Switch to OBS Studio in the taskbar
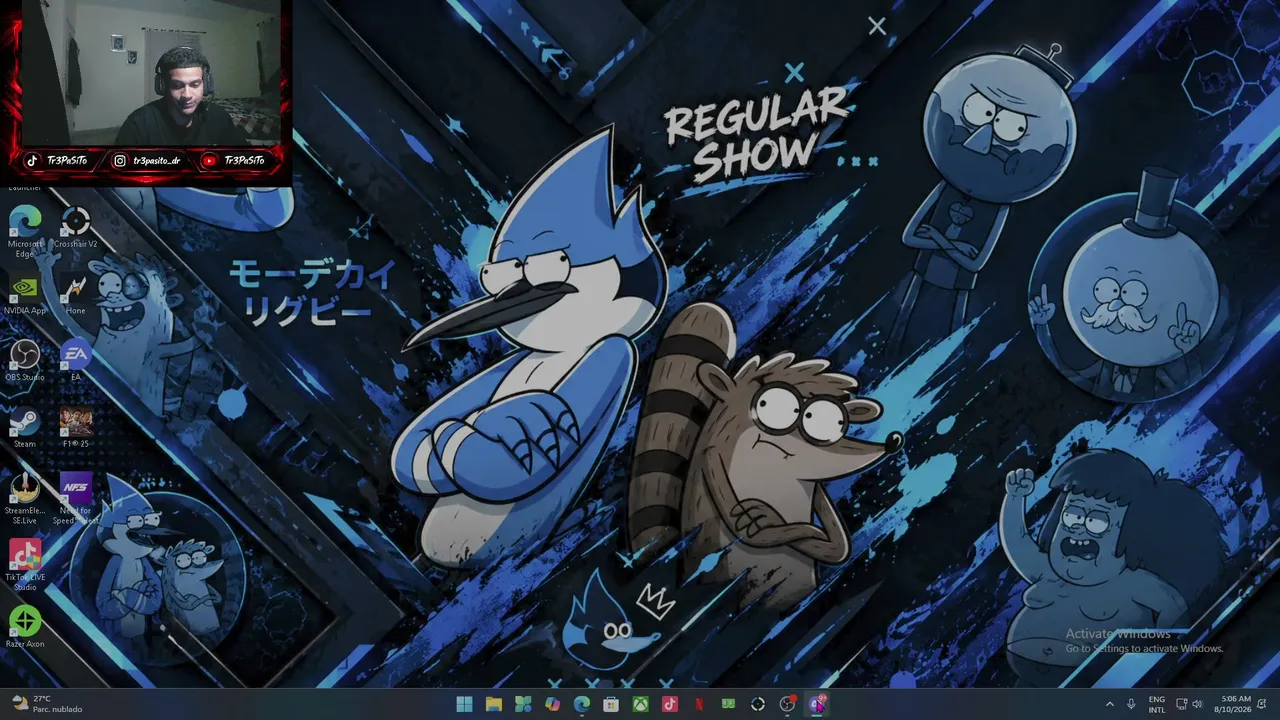Screen dimensions: 1280x720 787,704
